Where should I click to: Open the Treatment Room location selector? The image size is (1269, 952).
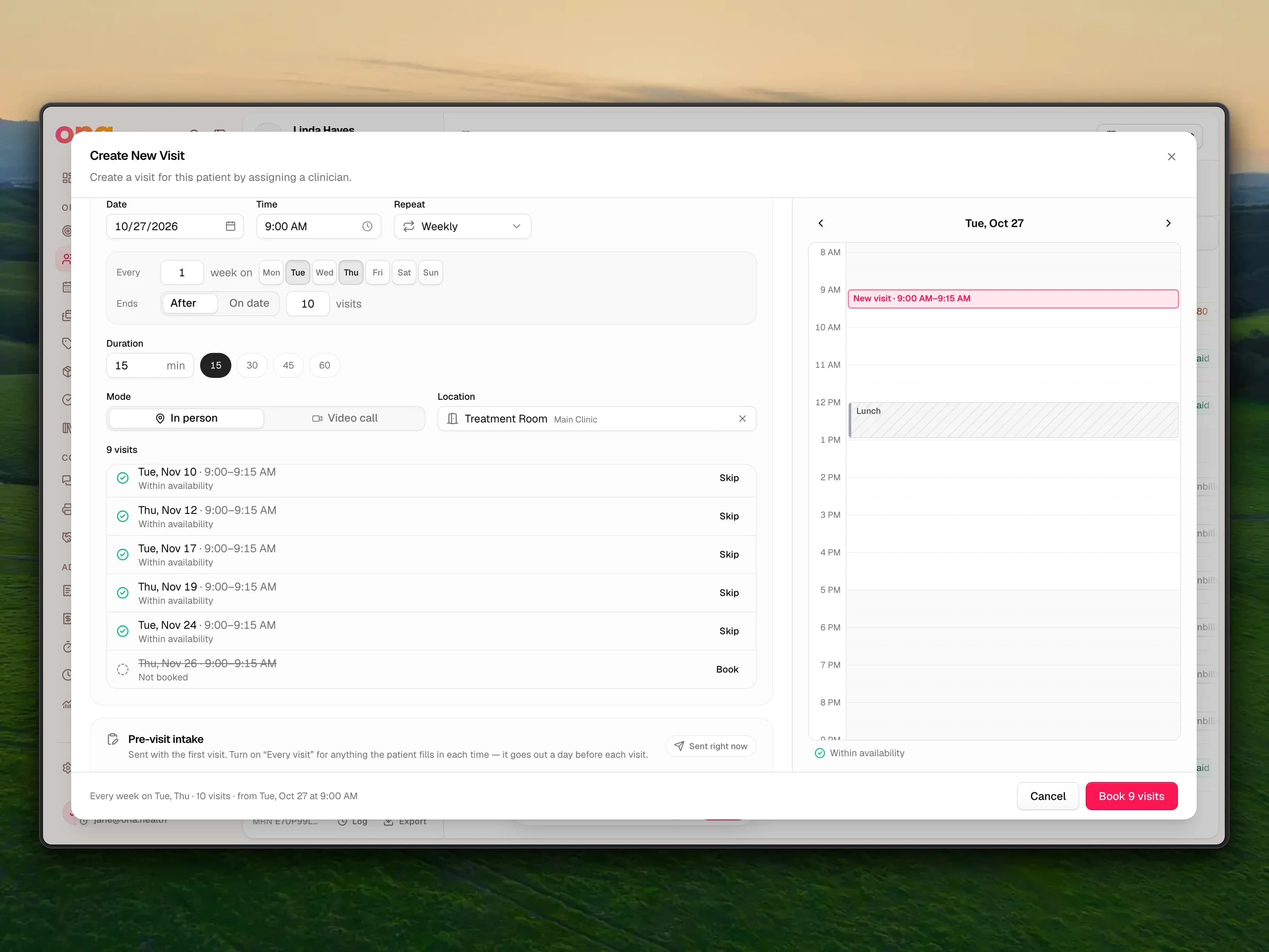597,419
